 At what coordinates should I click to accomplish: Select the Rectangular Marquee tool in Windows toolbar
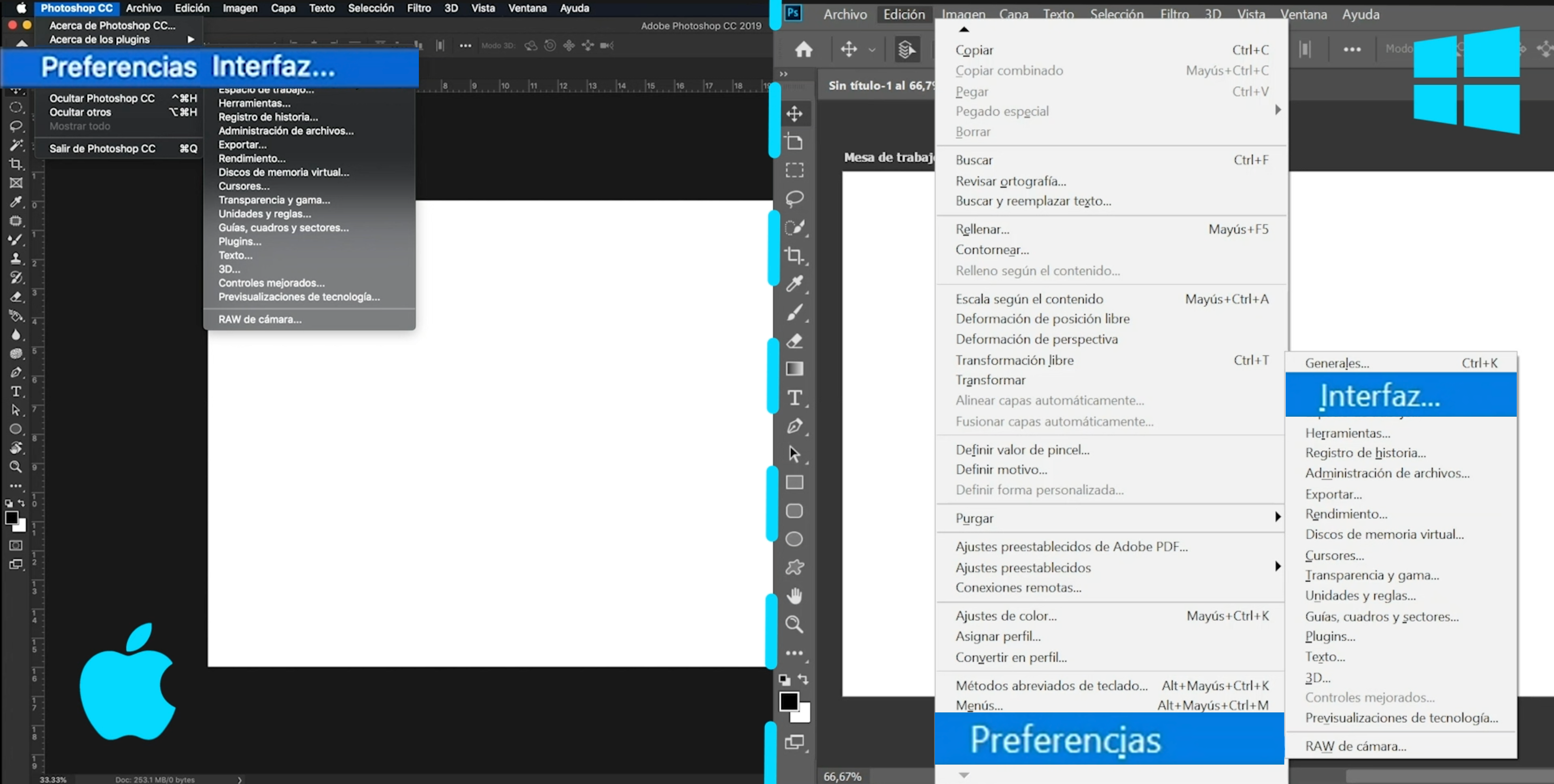pos(794,170)
